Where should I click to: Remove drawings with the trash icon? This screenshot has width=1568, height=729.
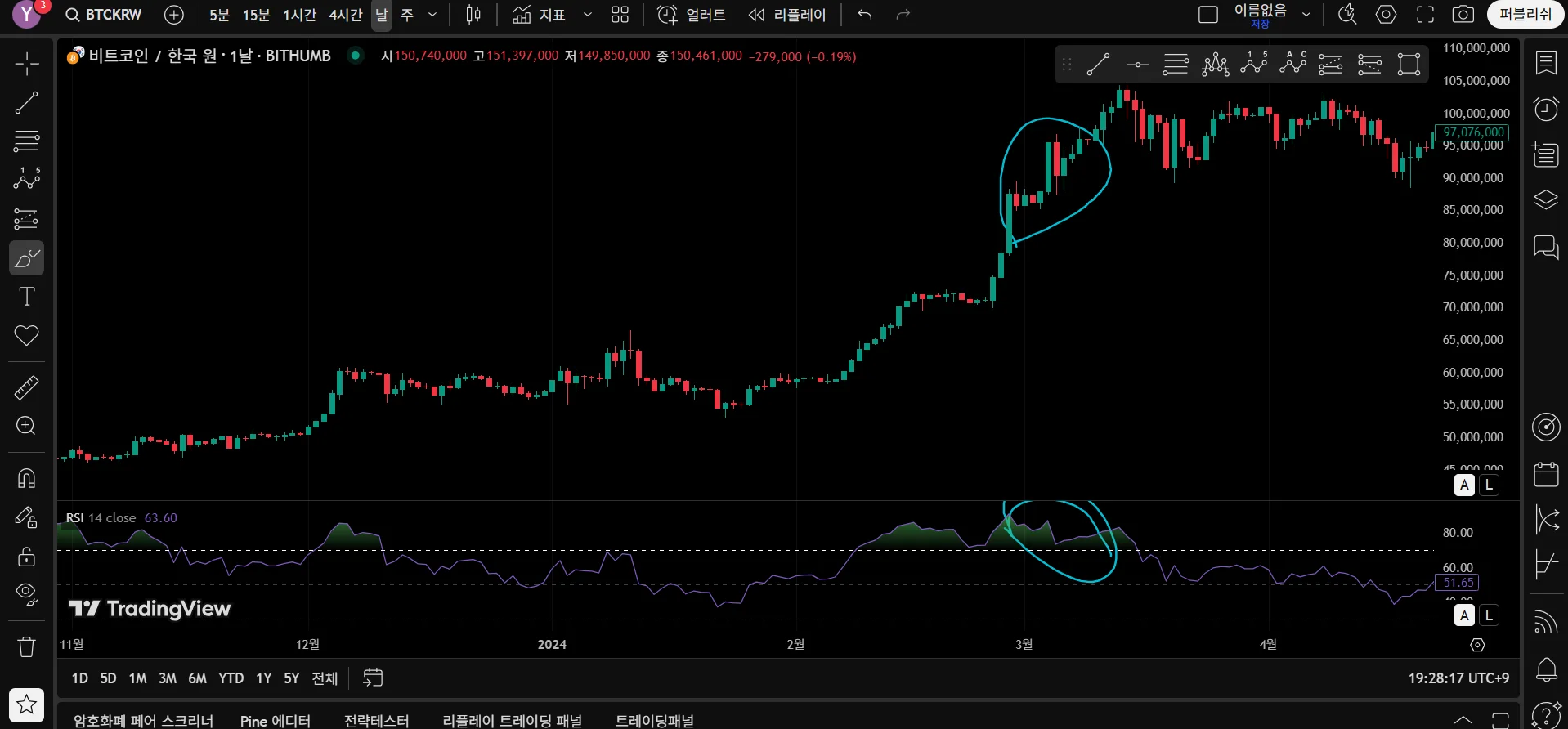point(26,647)
